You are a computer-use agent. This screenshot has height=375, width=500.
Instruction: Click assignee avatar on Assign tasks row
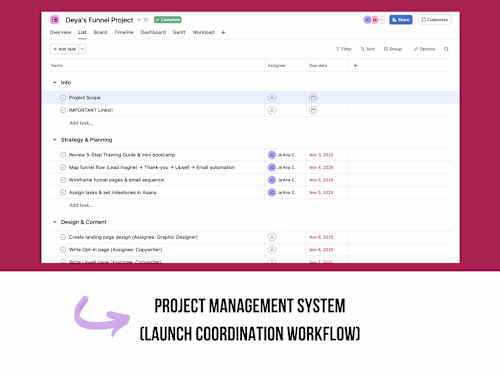pyautogui.click(x=272, y=192)
